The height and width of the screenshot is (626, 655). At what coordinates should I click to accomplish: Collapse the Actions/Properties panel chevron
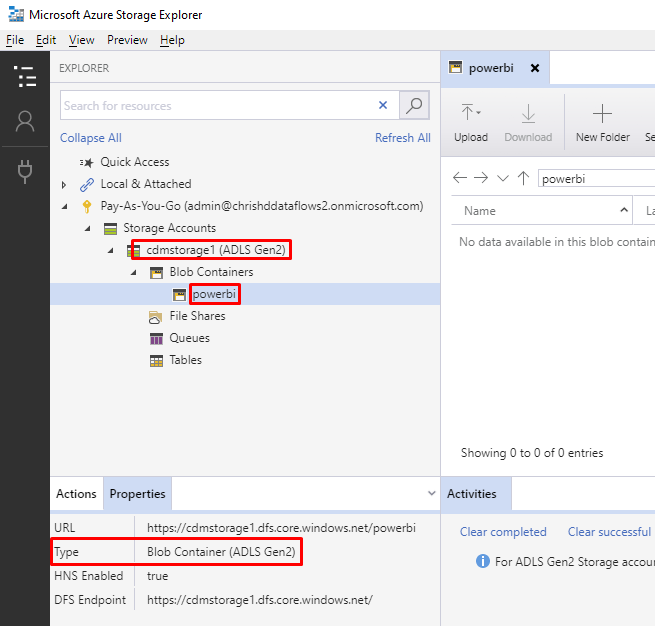pyautogui.click(x=432, y=493)
